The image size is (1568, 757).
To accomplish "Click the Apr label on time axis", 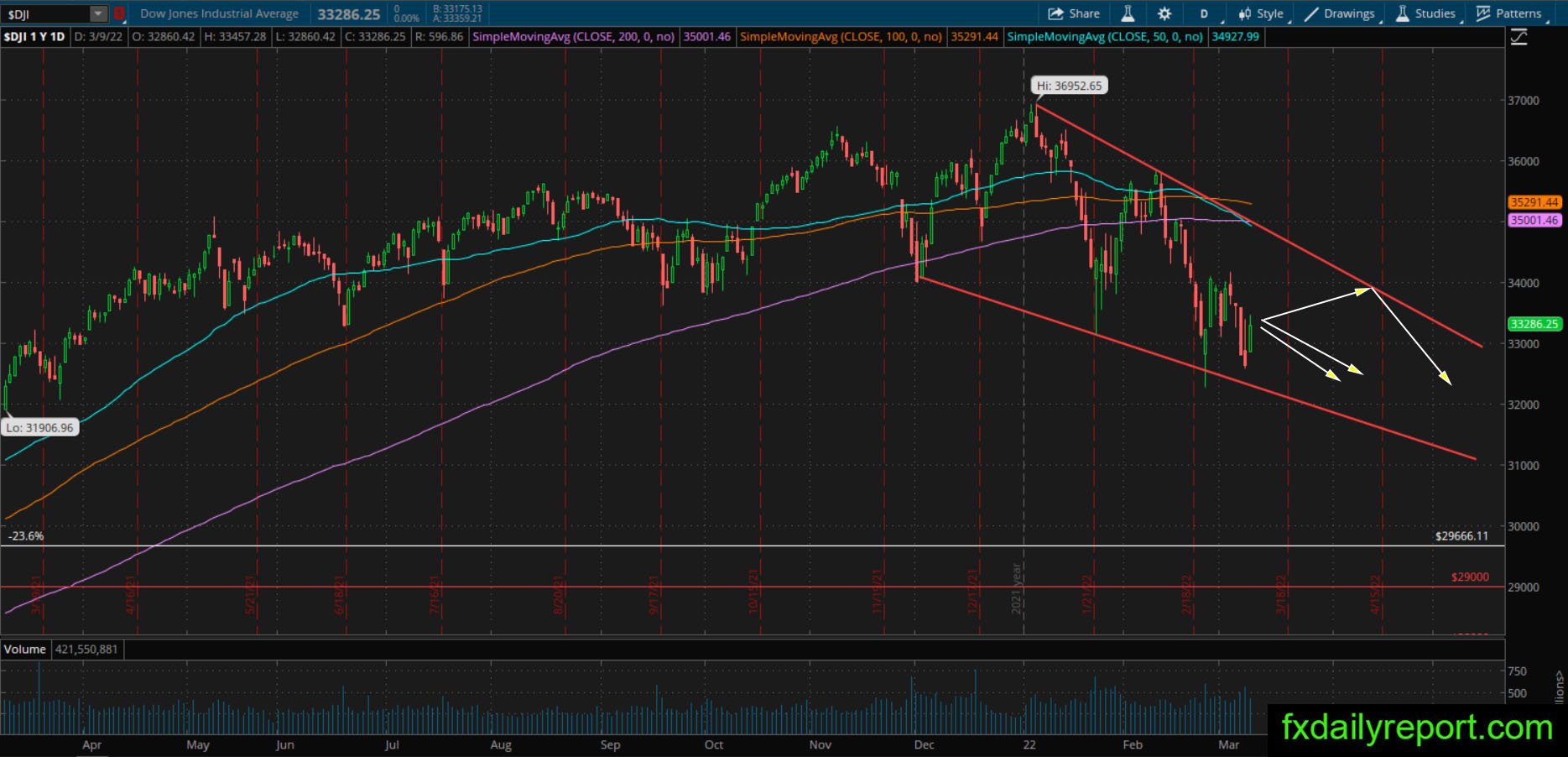I will tap(92, 744).
